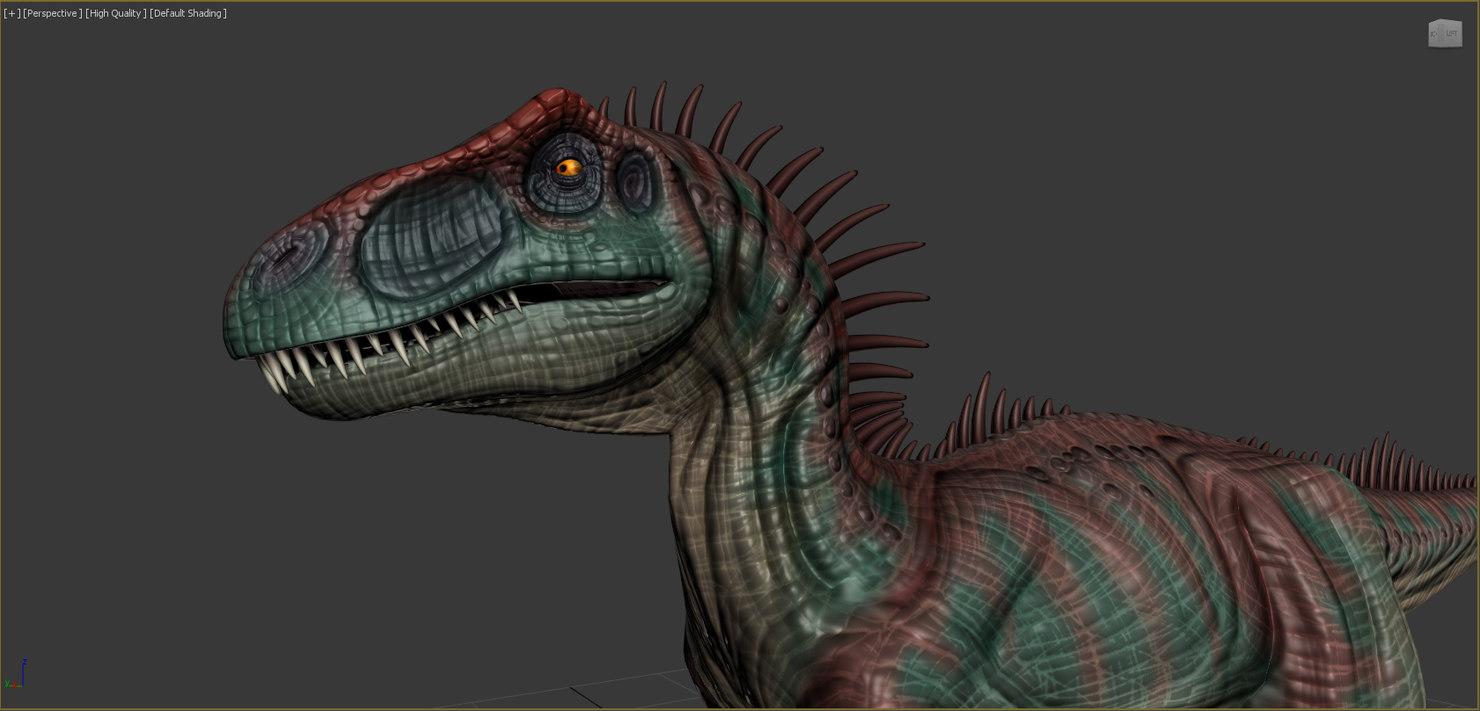Screen dimensions: 1480x711
Task: Open the High Quality per-view preference menu
Action: [113, 13]
